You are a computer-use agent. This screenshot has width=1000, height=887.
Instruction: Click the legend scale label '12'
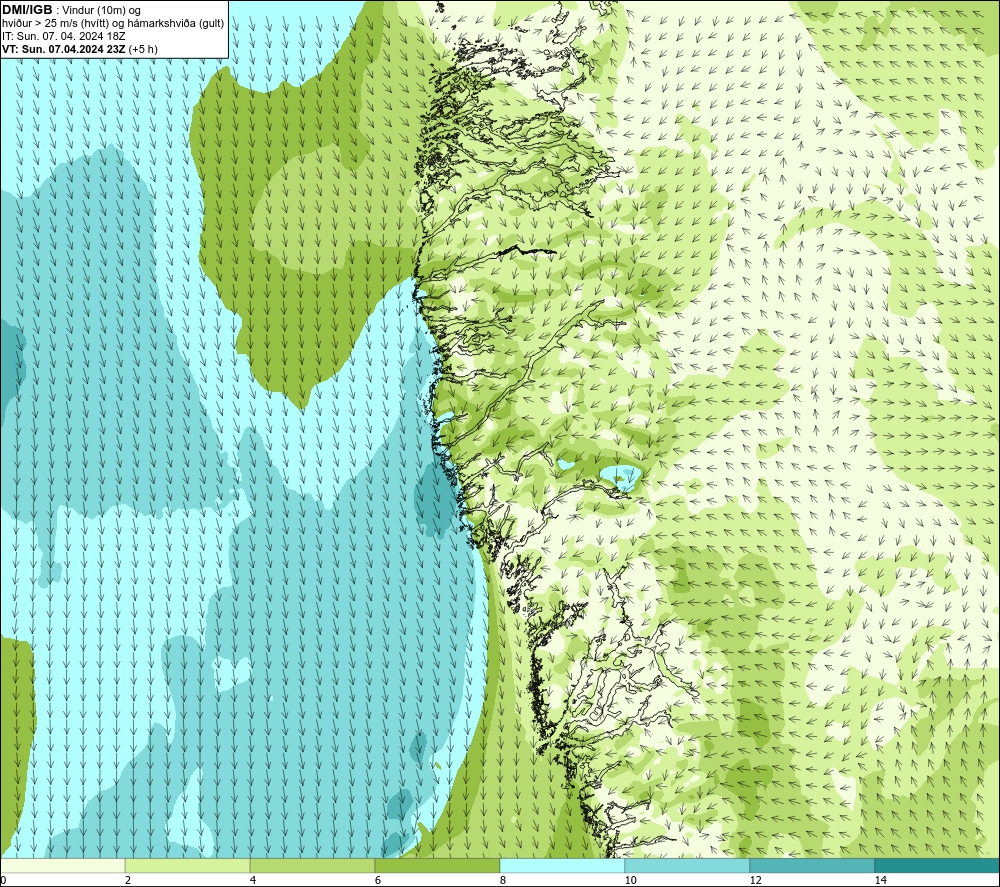point(755,880)
